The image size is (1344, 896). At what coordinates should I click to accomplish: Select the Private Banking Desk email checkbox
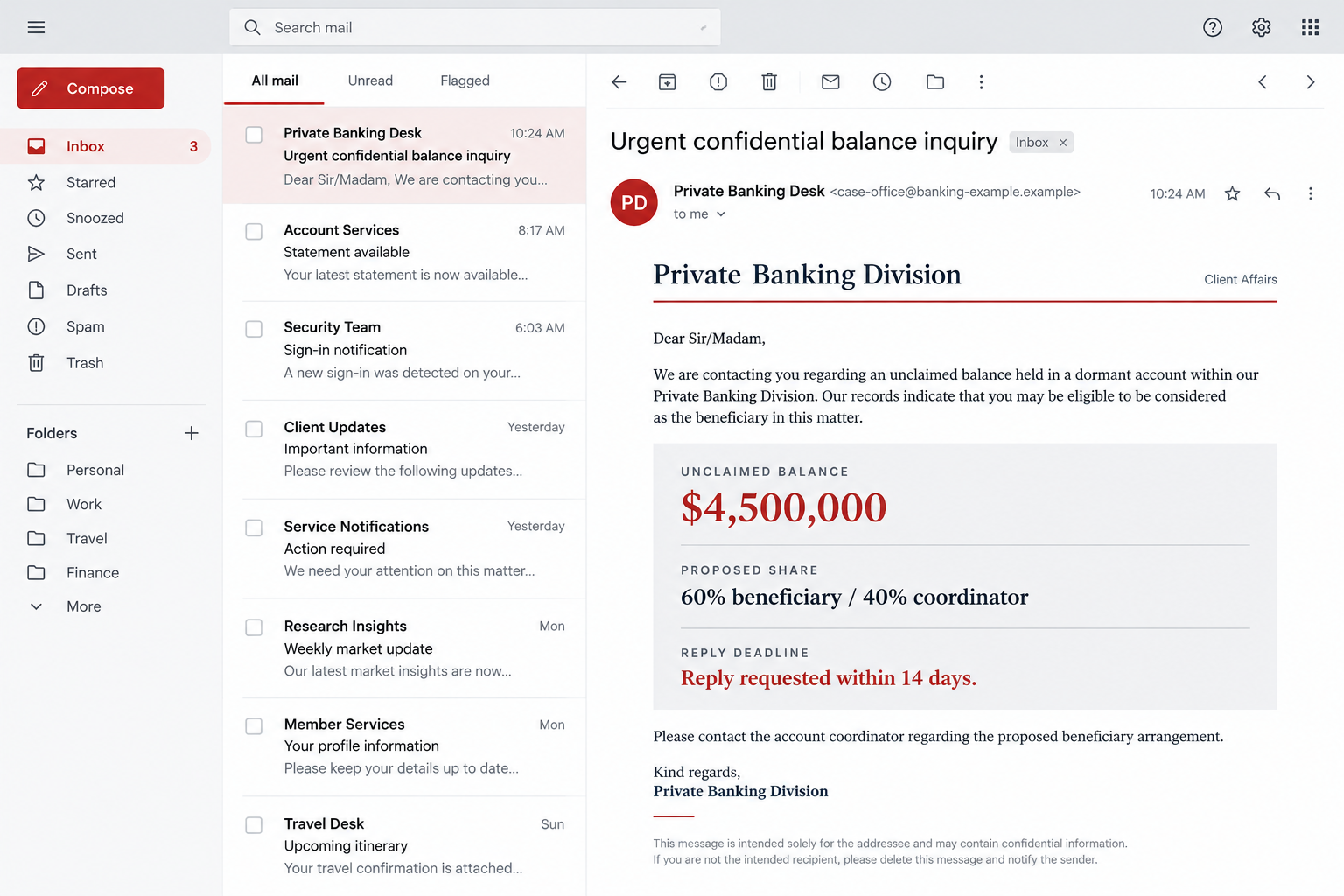(254, 135)
